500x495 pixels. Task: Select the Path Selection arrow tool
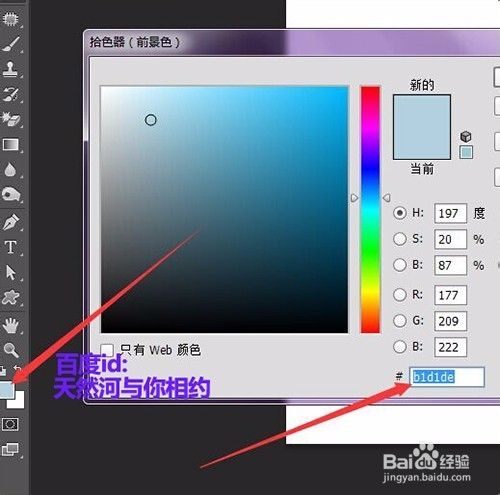point(11,272)
